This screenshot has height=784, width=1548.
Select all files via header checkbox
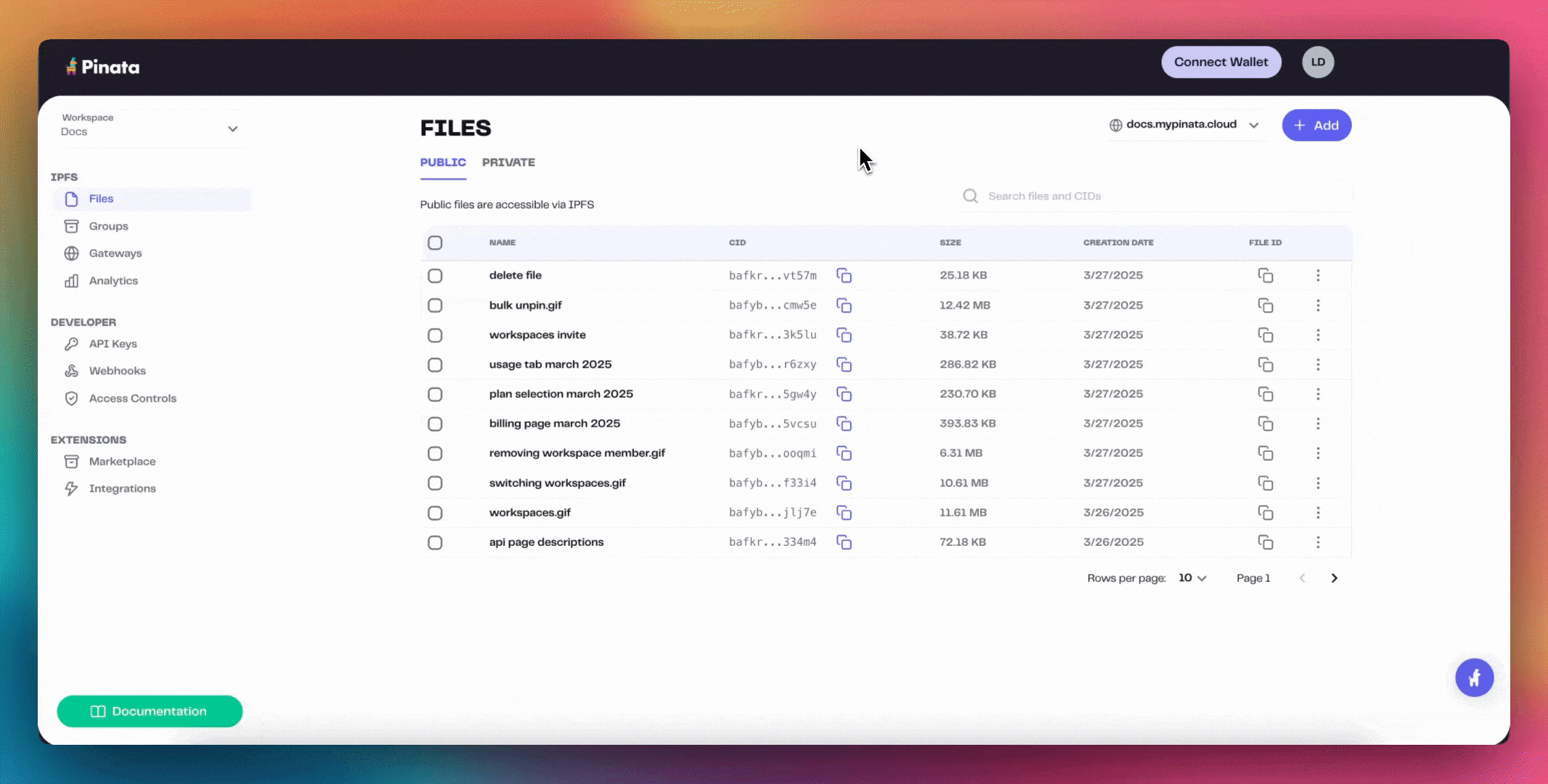(x=435, y=243)
